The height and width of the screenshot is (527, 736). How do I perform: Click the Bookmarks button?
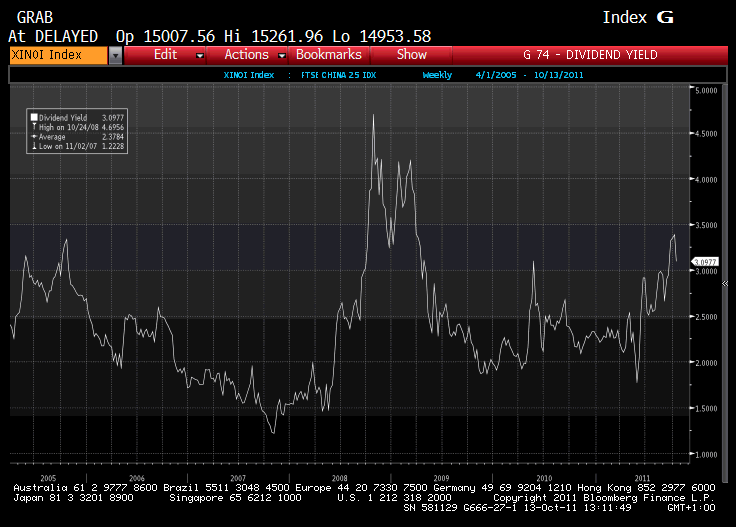329,55
